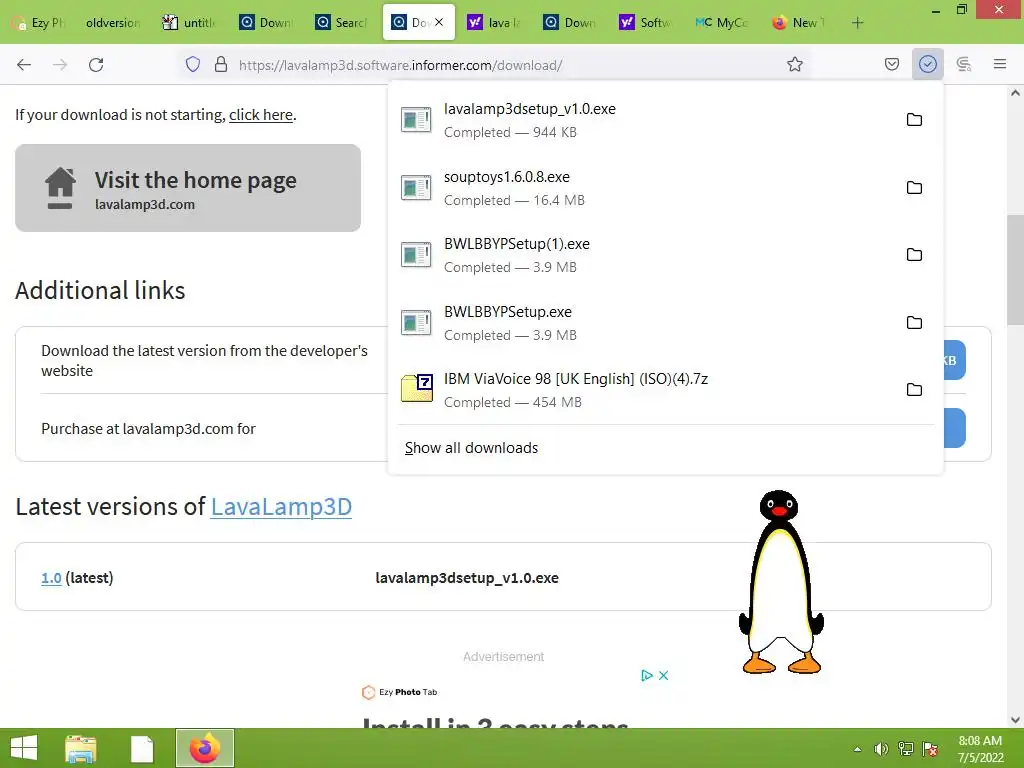Open the tracking protection shield icon

pos(193,64)
